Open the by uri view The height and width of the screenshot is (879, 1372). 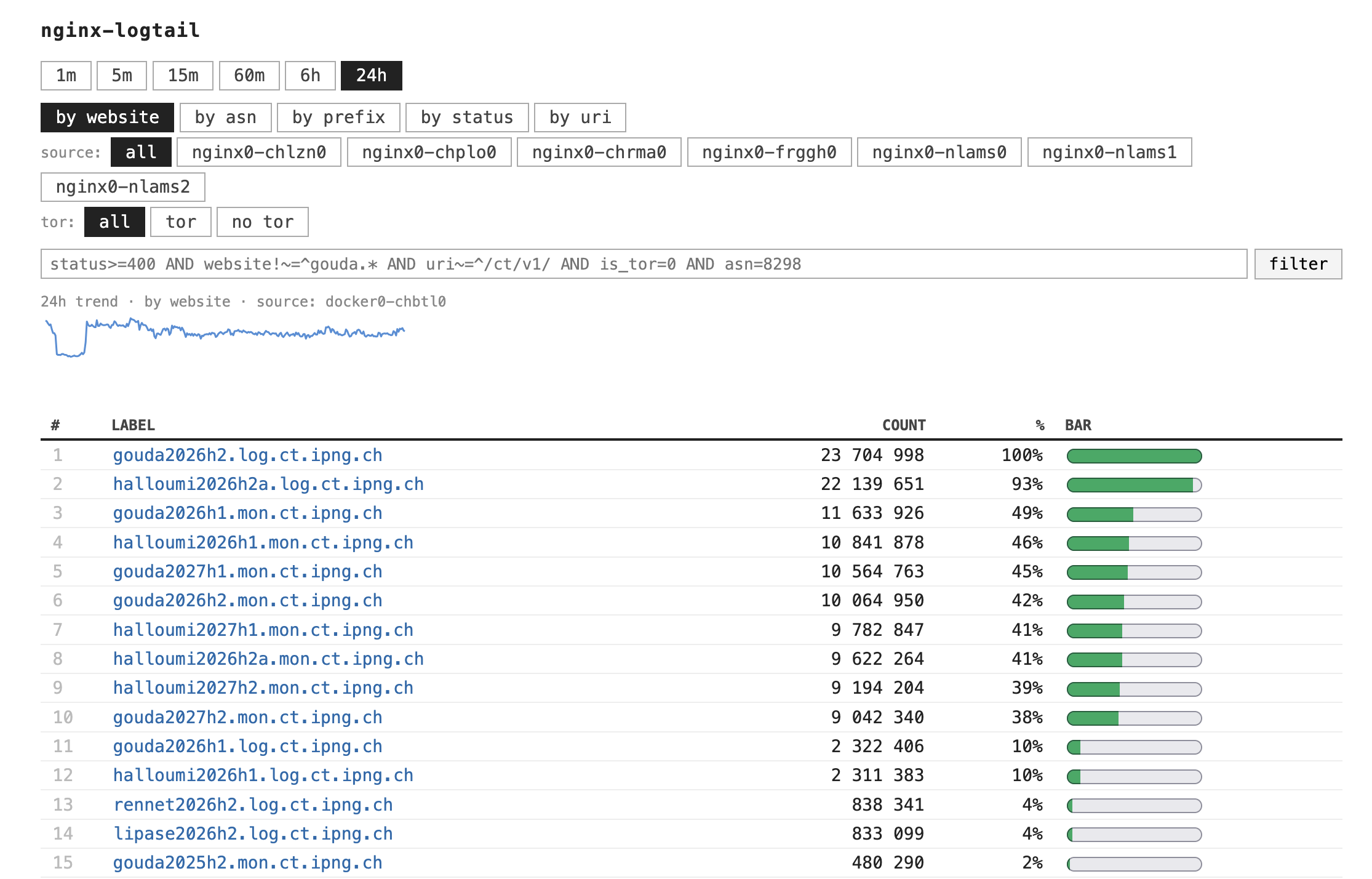580,118
